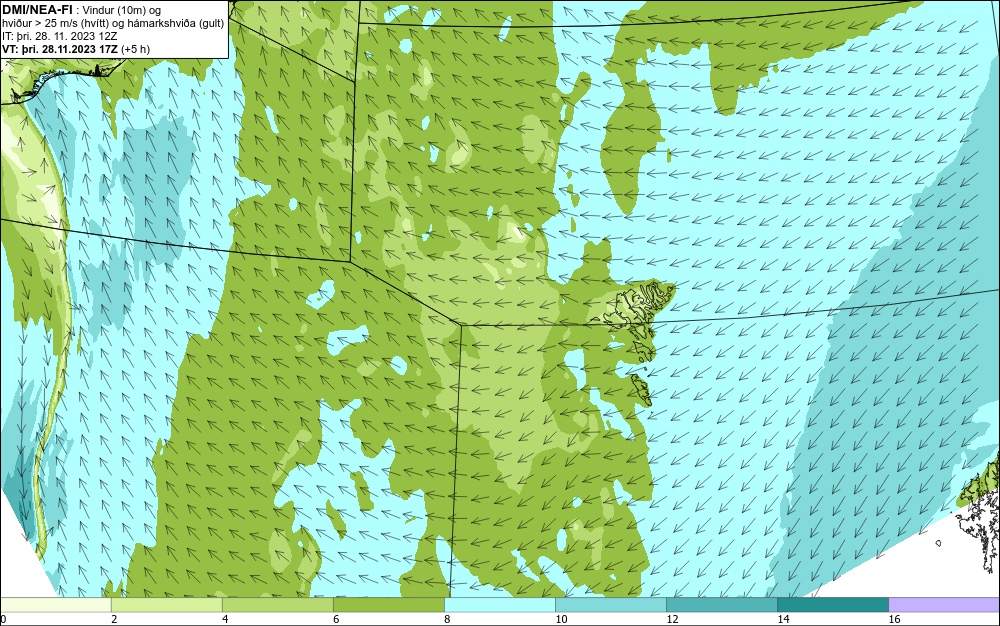Click the dark green 6–8 m/s legend band
This screenshot has width=1000, height=626.
pos(388,605)
